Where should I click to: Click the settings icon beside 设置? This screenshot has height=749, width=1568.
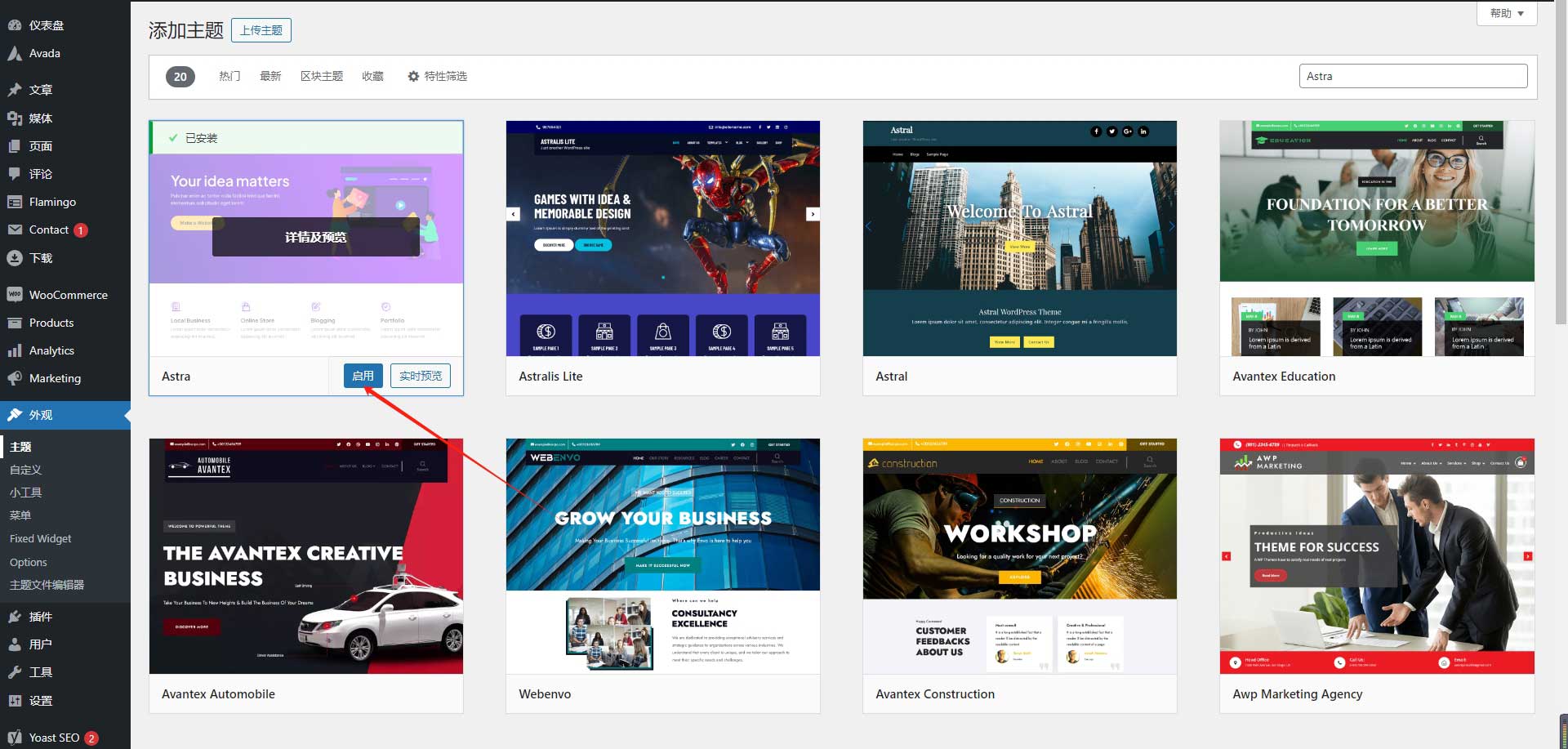tap(15, 701)
